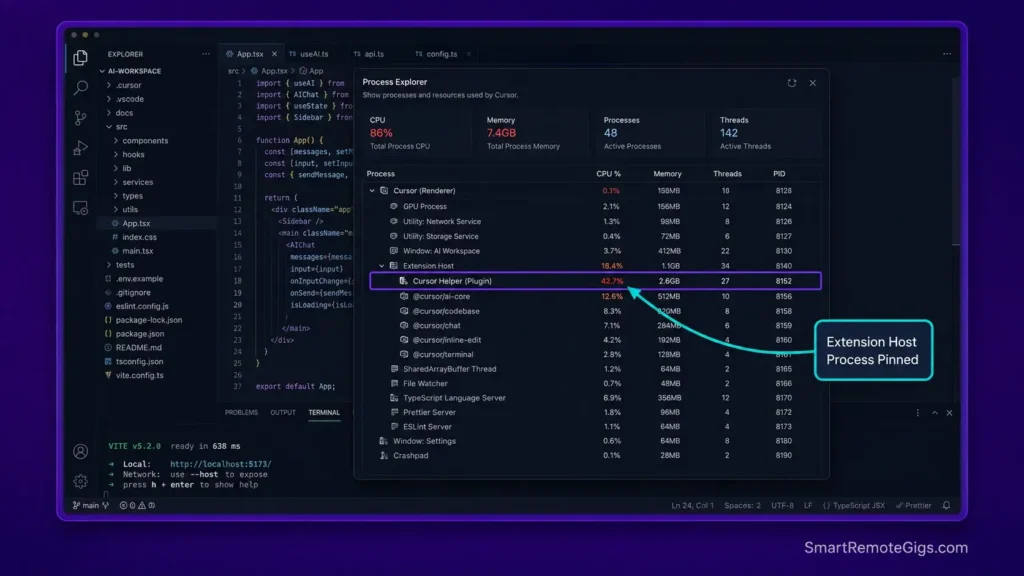Expand the .vscode folder
This screenshot has height=576, width=1024.
pos(109,99)
